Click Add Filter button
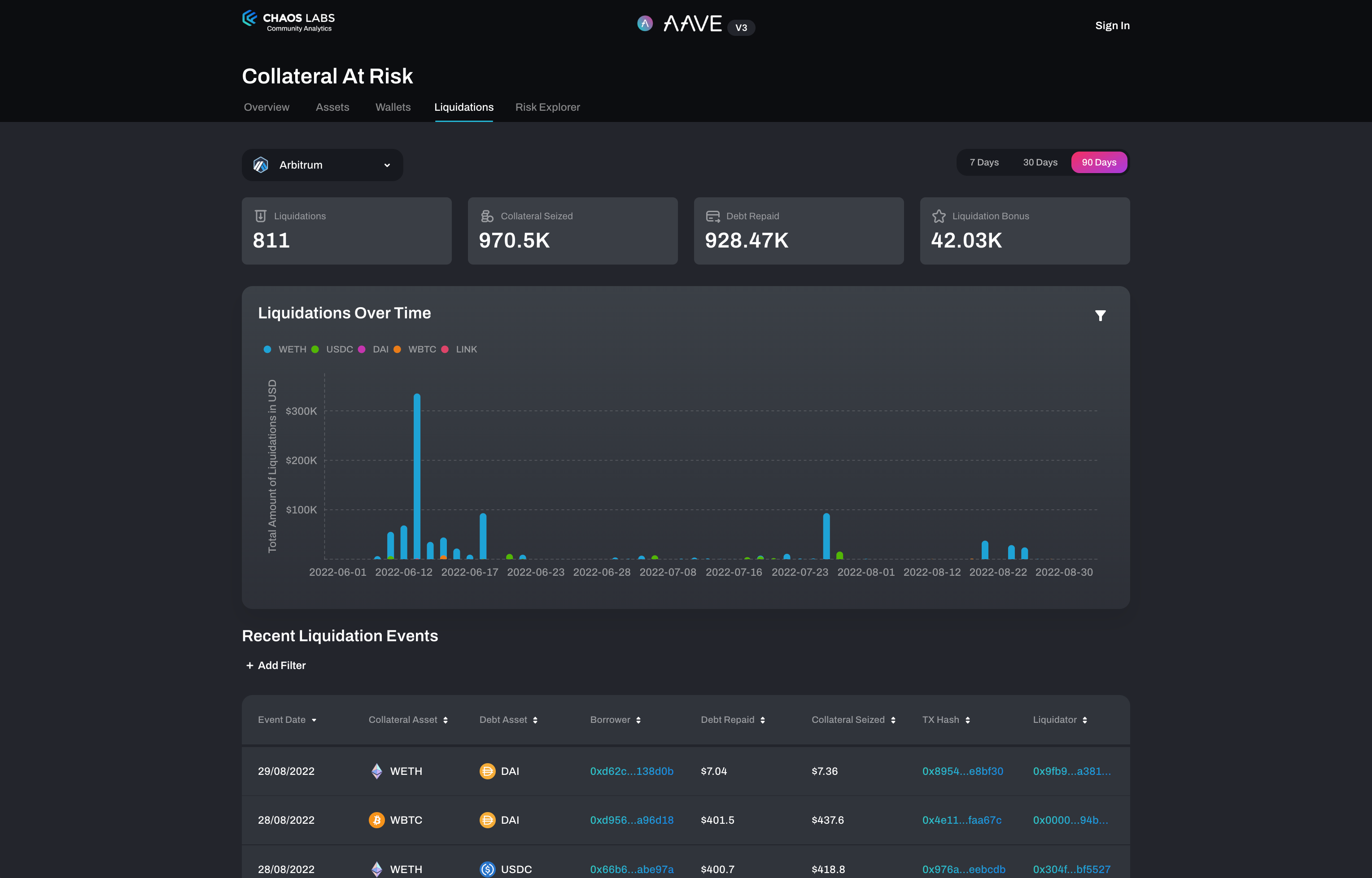This screenshot has height=878, width=1372. (x=275, y=665)
